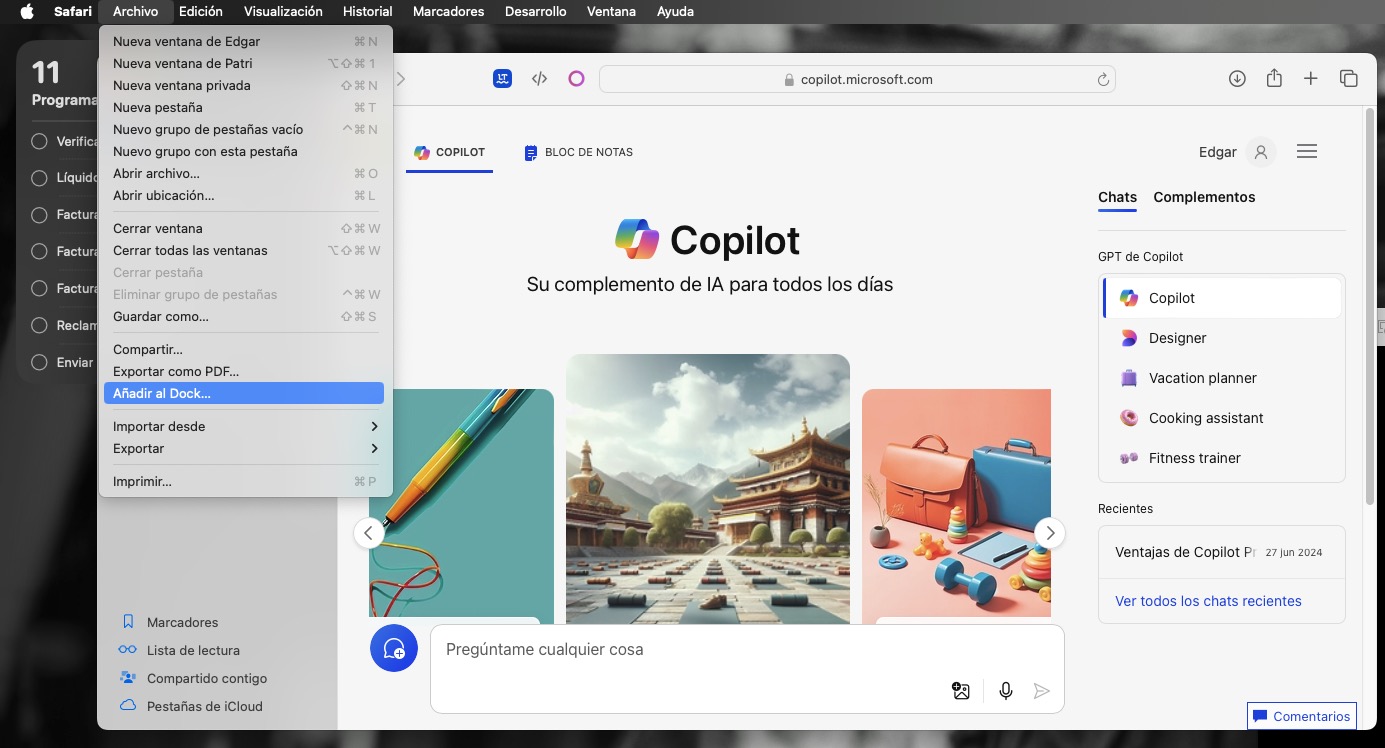The width and height of the screenshot is (1385, 748).
Task: Click the add image icon in the chat box
Action: (960, 690)
